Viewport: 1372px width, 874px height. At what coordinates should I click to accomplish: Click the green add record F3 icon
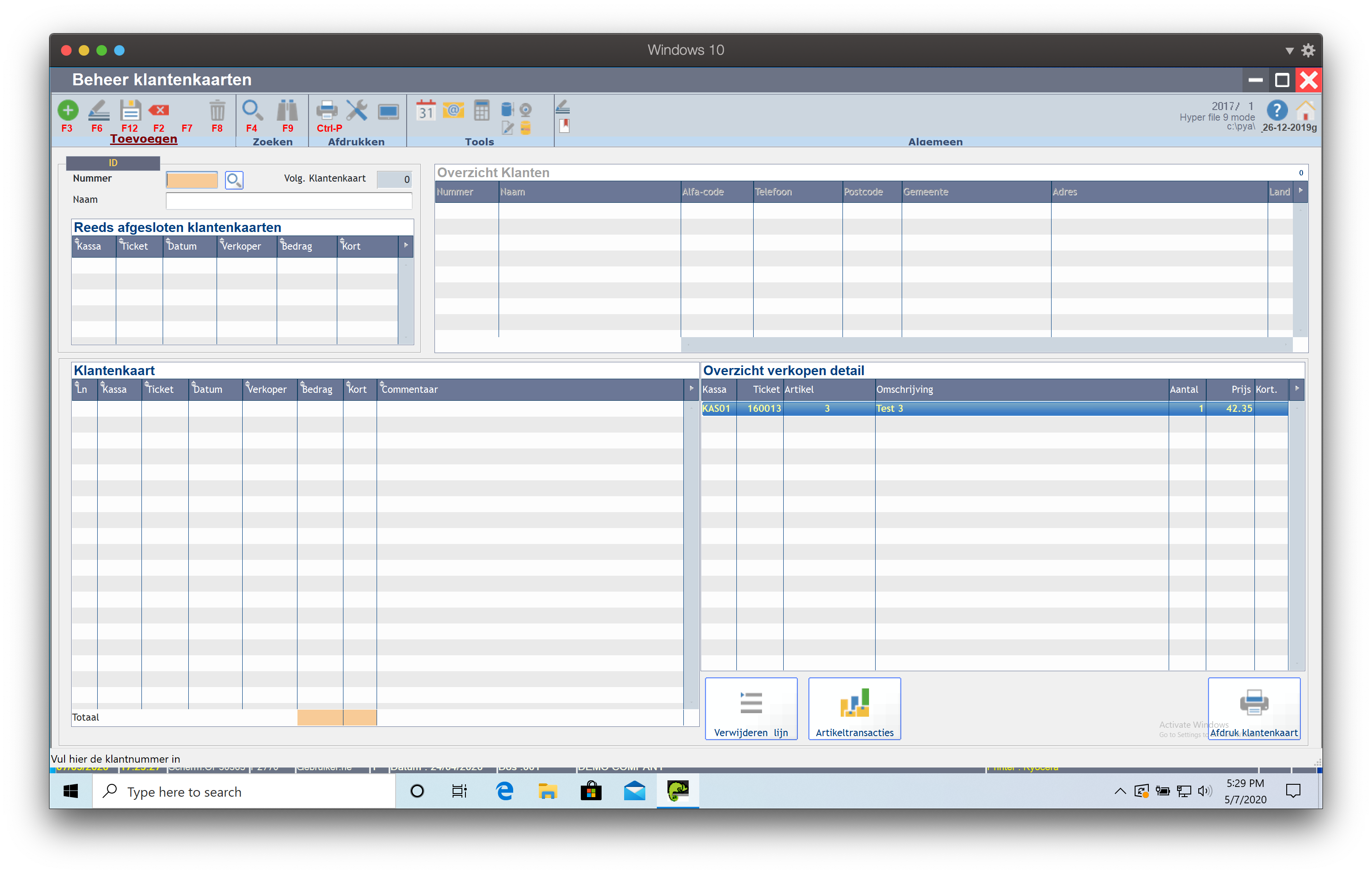point(68,110)
